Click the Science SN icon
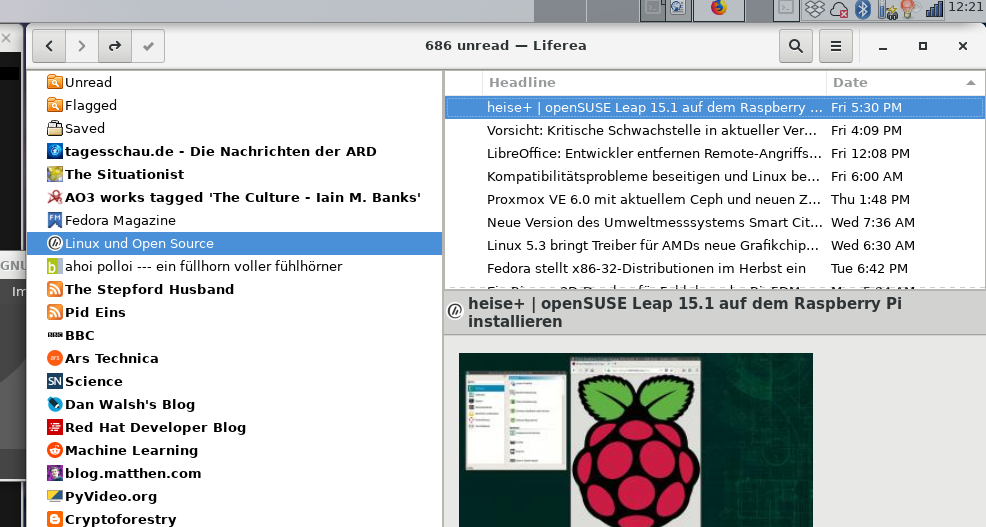 pyautogui.click(x=55, y=381)
